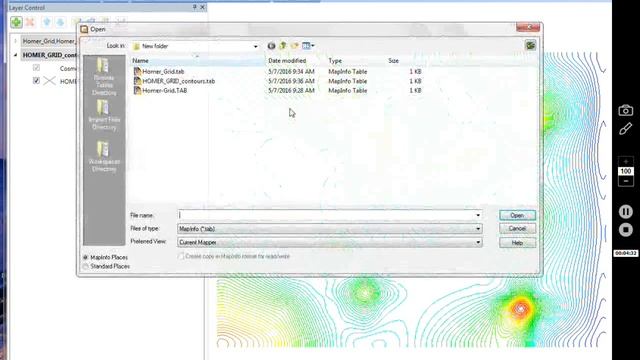Pause the screen recording
Image resolution: width=640 pixels, height=360 pixels.
(x=626, y=211)
